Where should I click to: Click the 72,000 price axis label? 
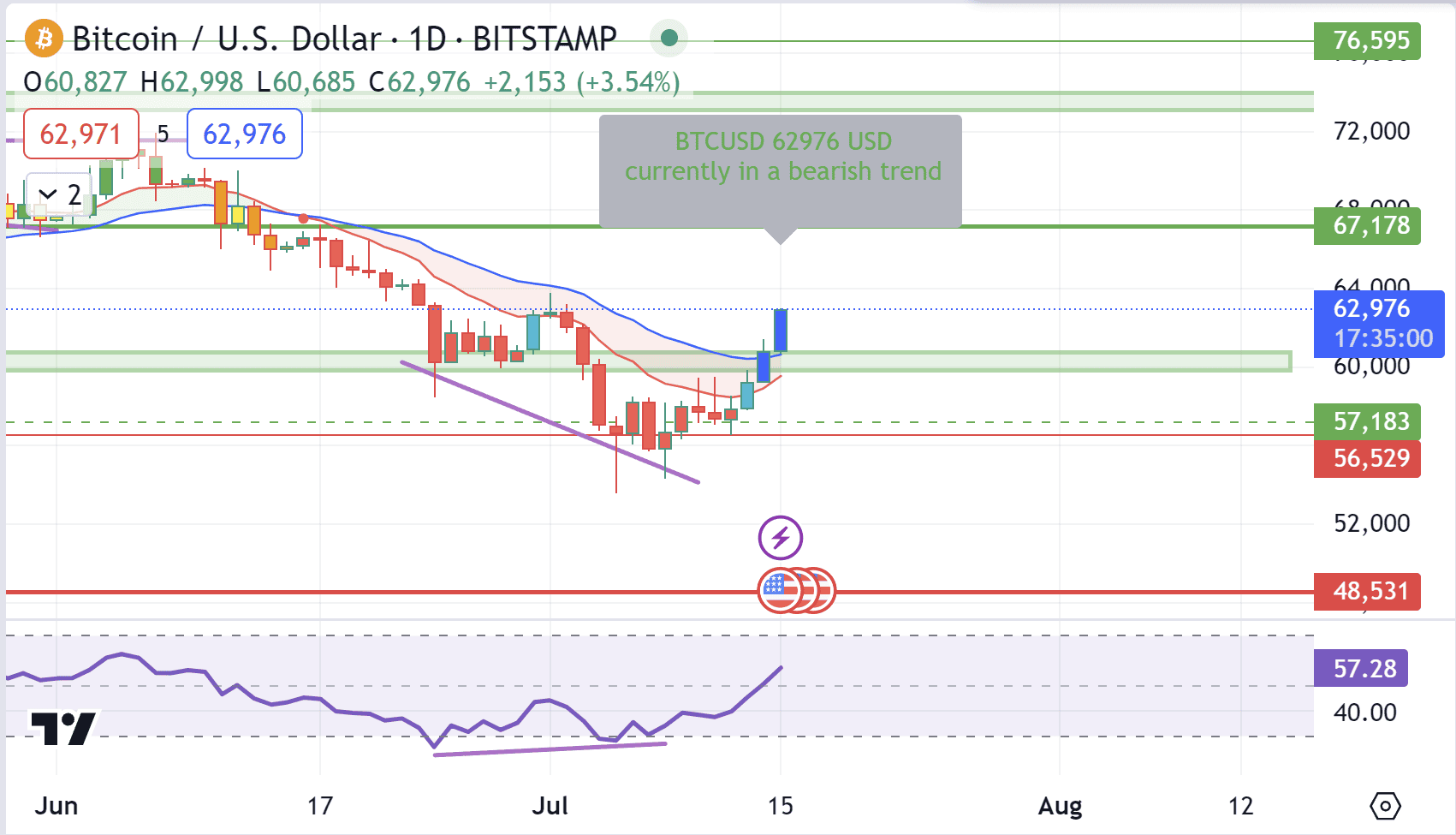(1371, 131)
